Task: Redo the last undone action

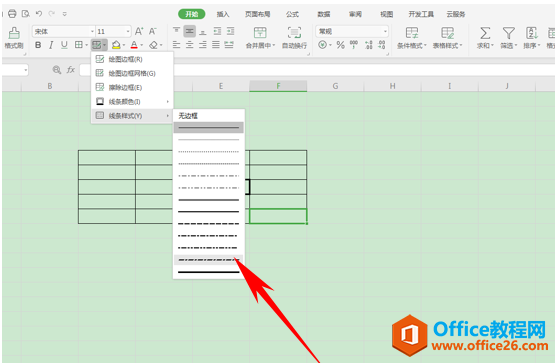Action: click(x=52, y=14)
